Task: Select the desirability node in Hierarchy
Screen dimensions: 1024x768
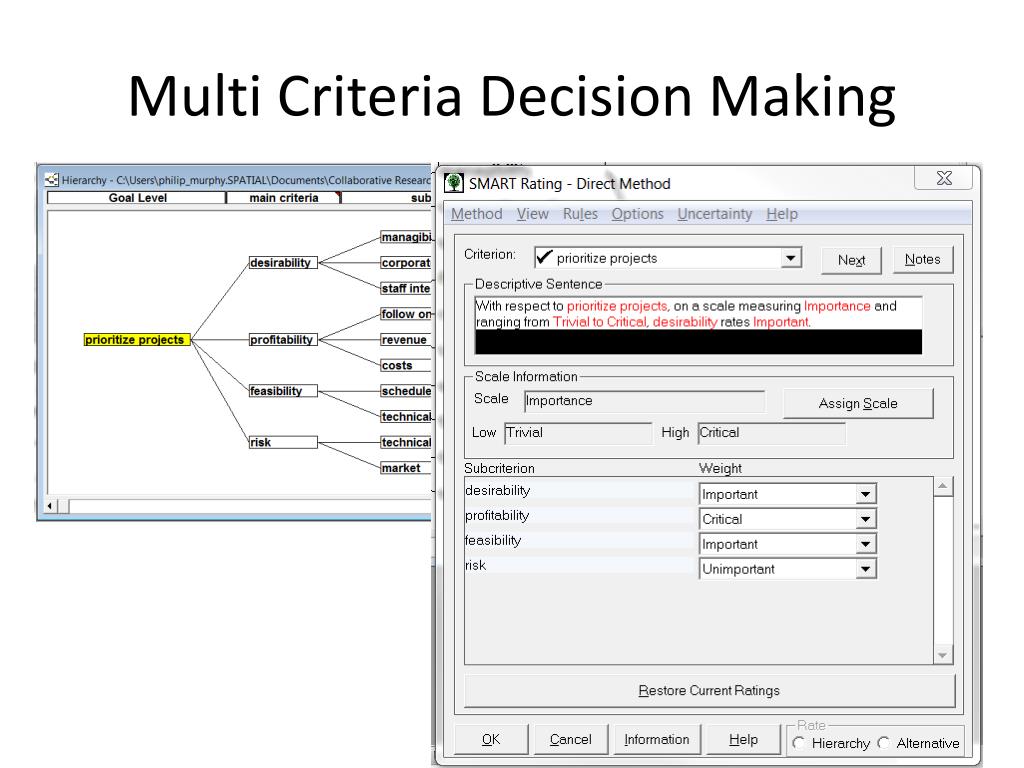Action: click(x=283, y=263)
